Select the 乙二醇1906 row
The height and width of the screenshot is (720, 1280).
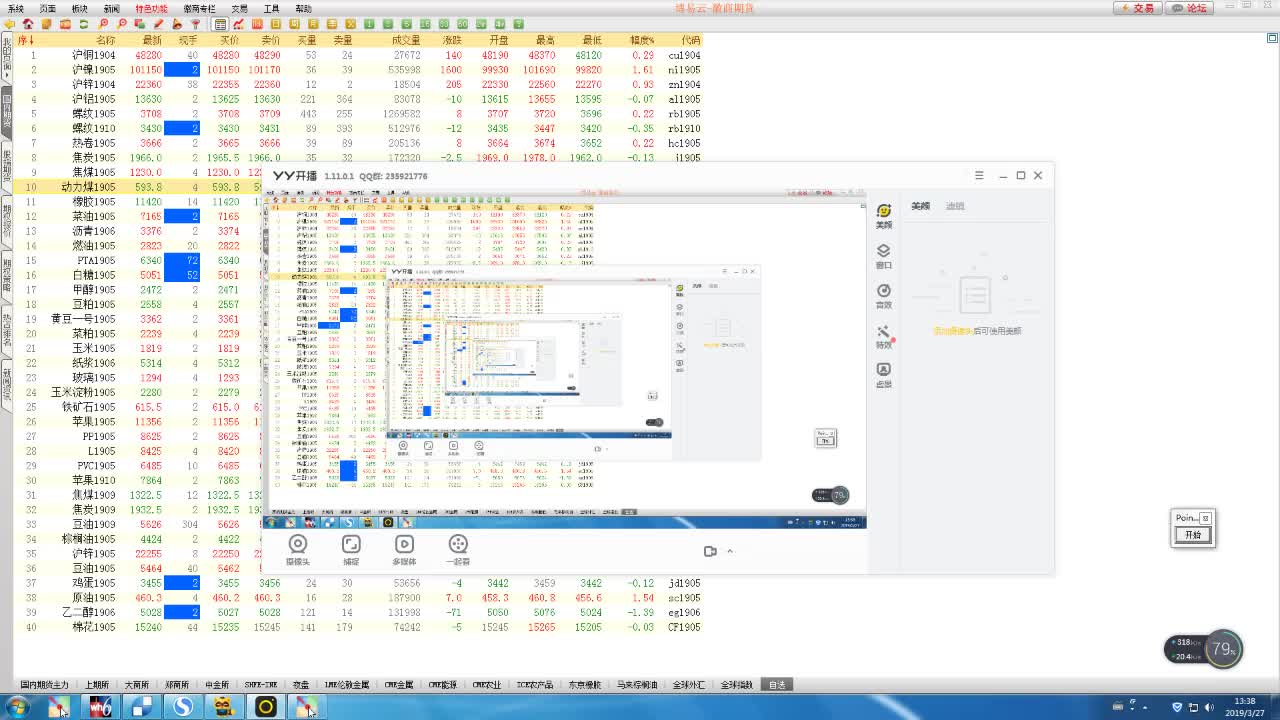click(x=358, y=612)
